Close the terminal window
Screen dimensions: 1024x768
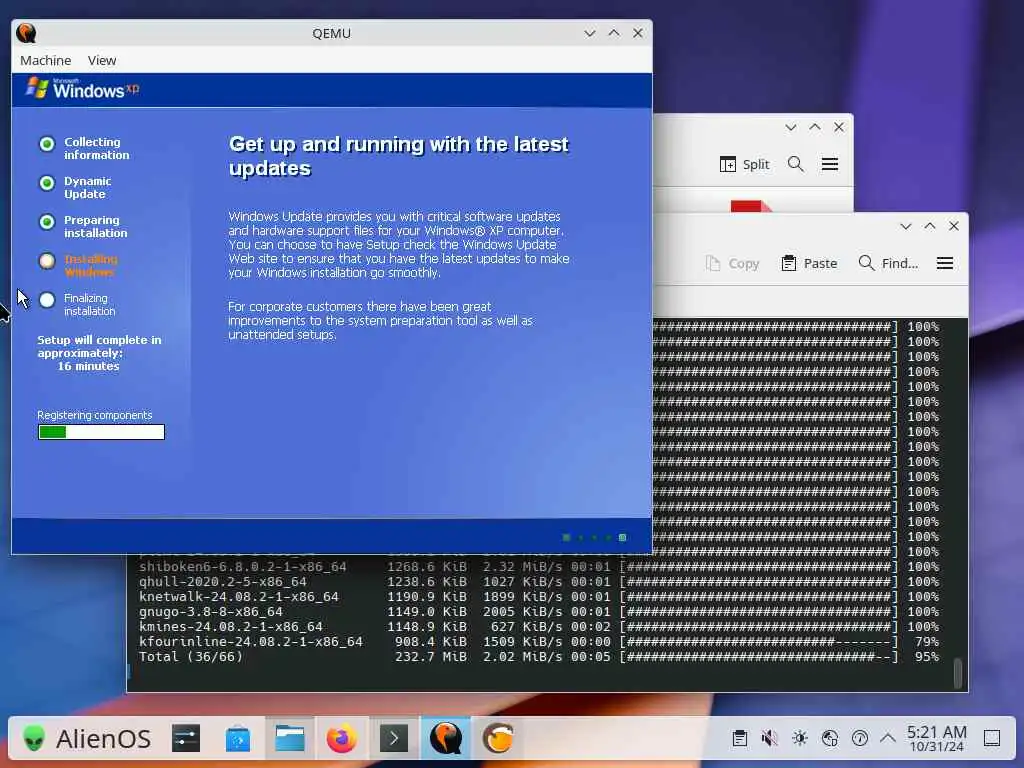click(x=954, y=227)
